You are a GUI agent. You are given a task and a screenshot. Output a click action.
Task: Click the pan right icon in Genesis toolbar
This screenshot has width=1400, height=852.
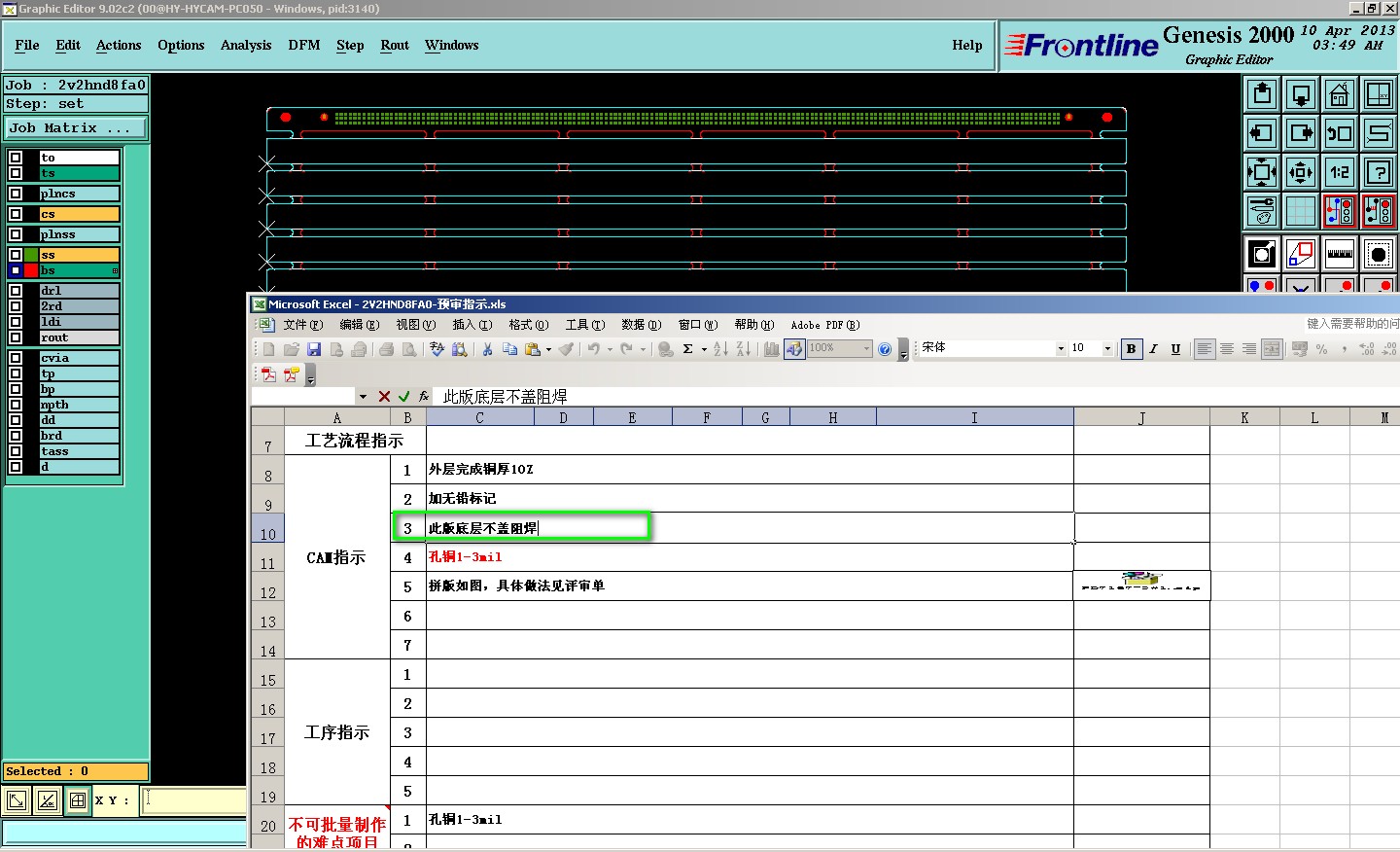pos(1301,133)
